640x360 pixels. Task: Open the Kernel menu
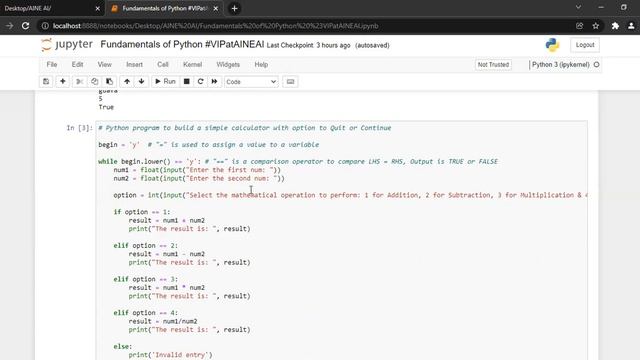(192, 64)
